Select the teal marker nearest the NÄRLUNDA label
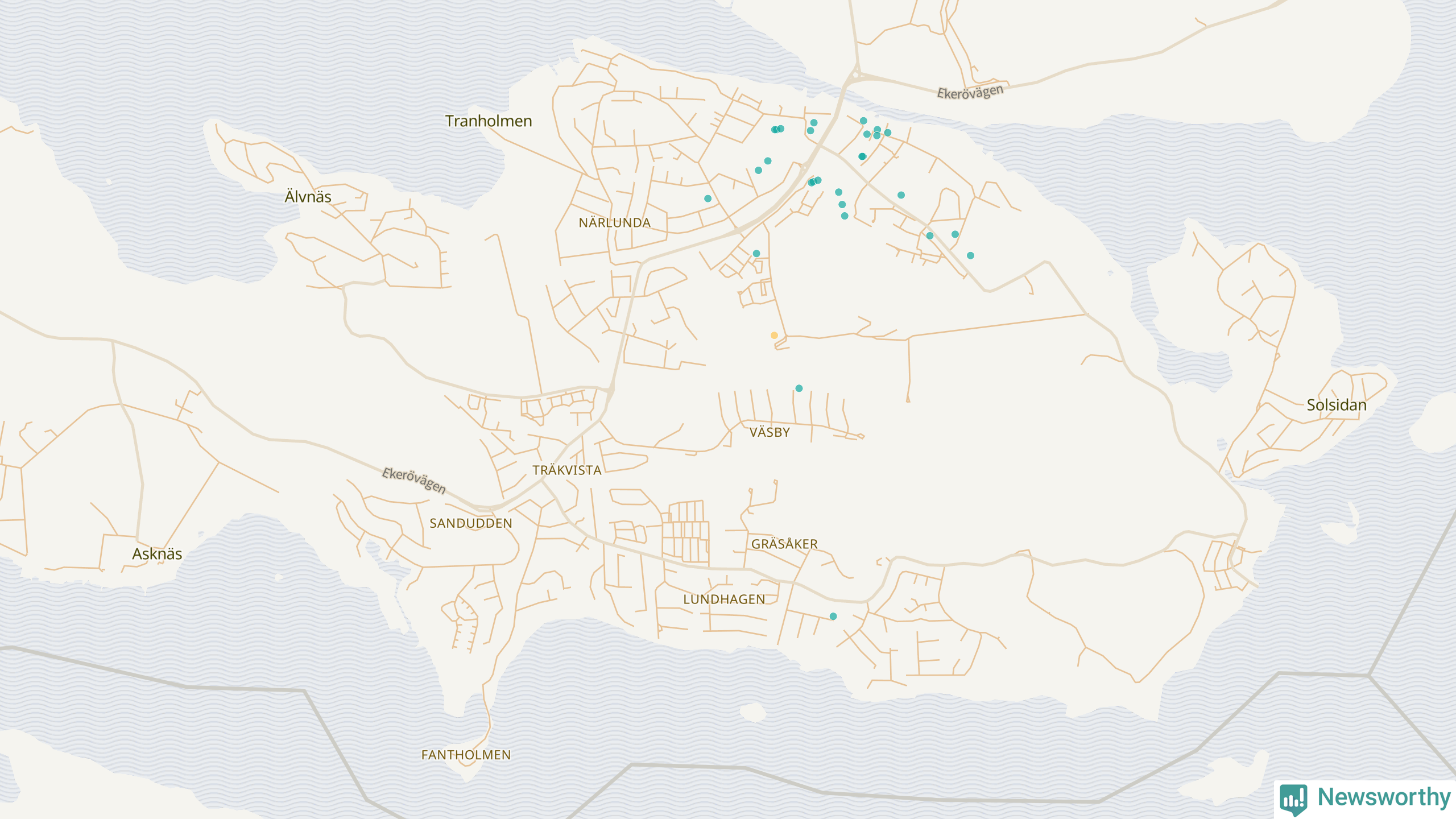This screenshot has width=1456, height=819. [x=708, y=199]
